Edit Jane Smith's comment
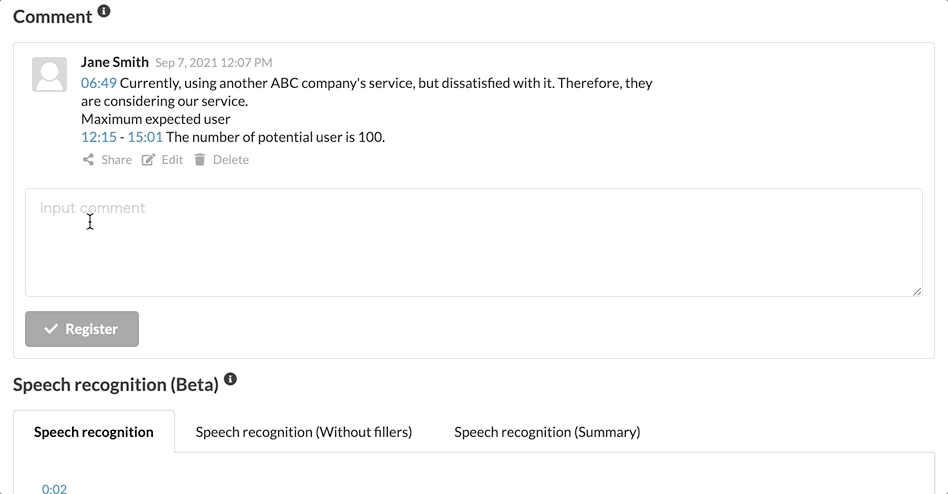Screen dimensions: 948x494 click(x=163, y=160)
